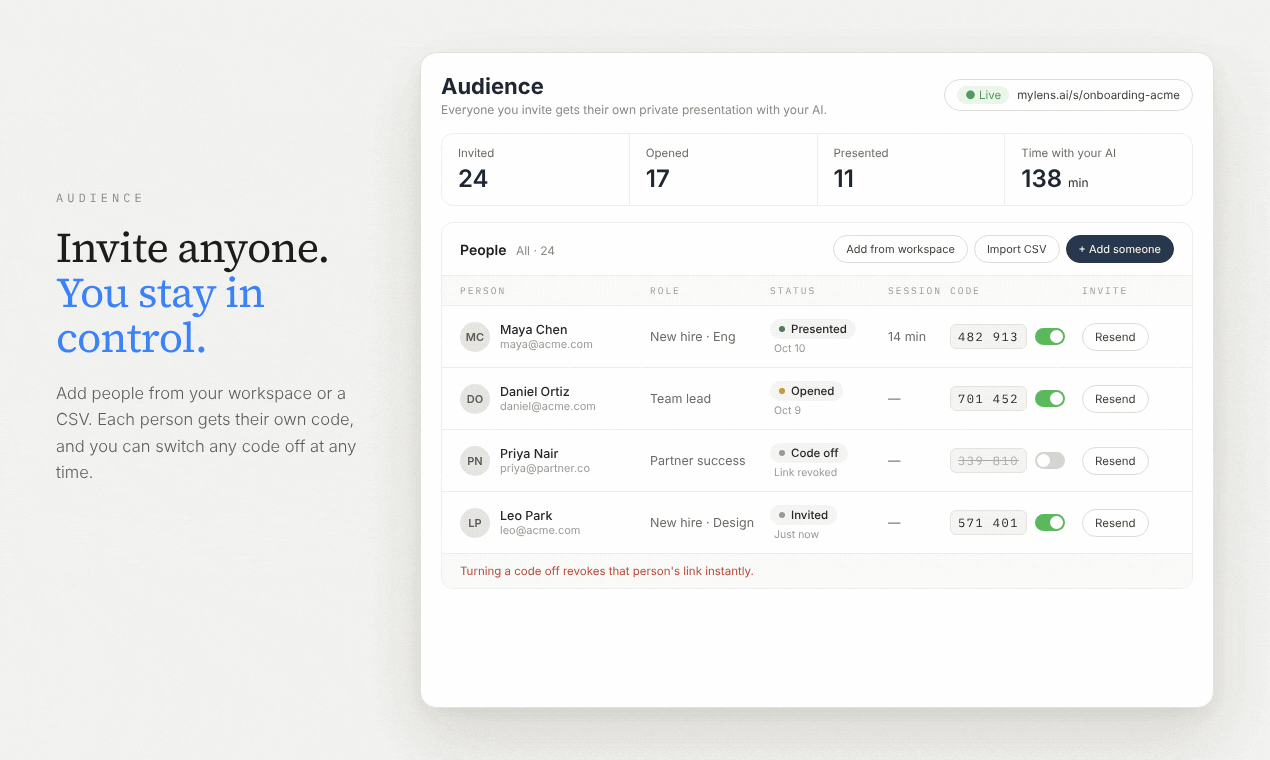Click Daniel Ortiz's DO avatar icon
The image size is (1270, 760).
click(475, 399)
